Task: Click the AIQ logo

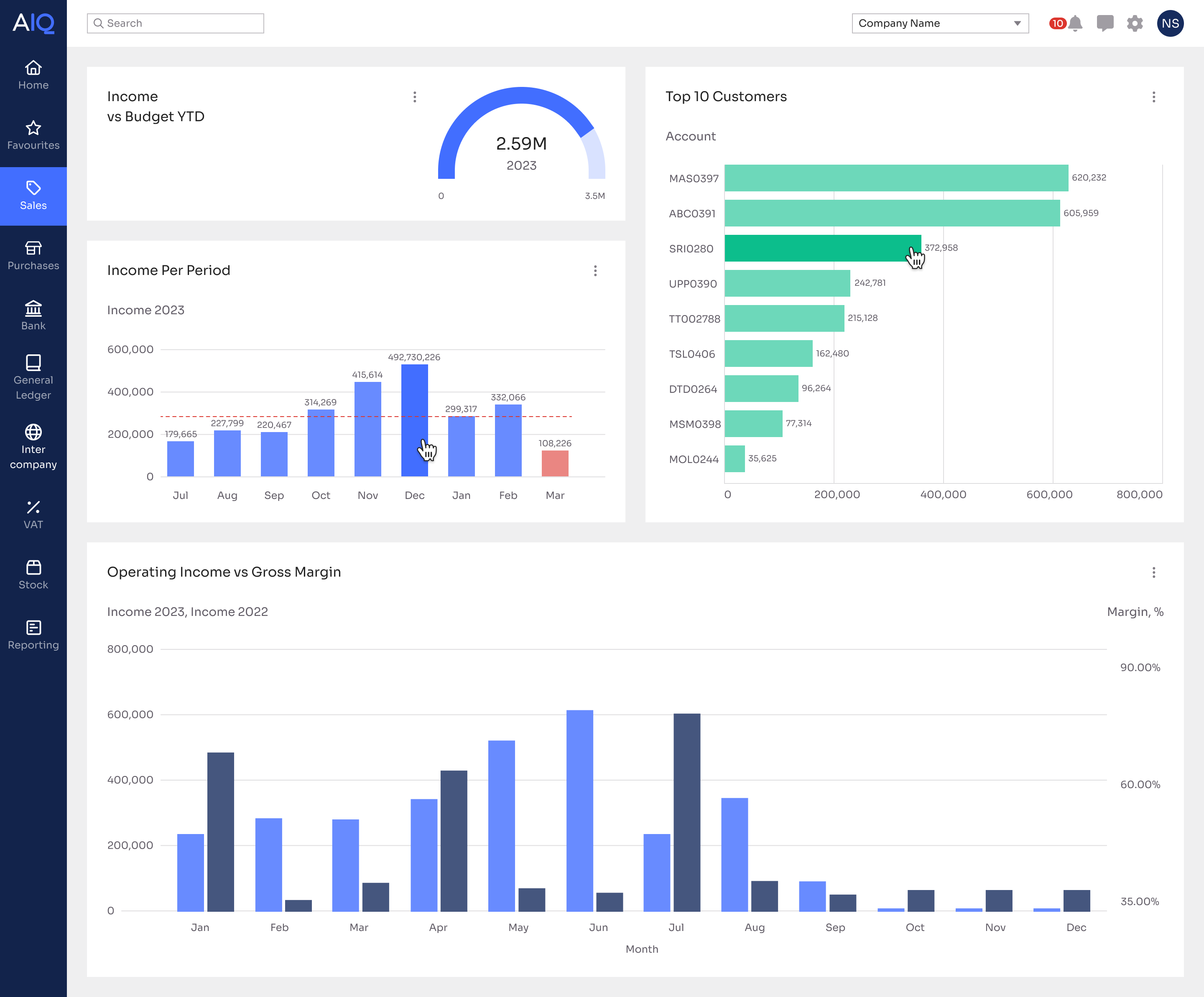Action: [x=33, y=23]
